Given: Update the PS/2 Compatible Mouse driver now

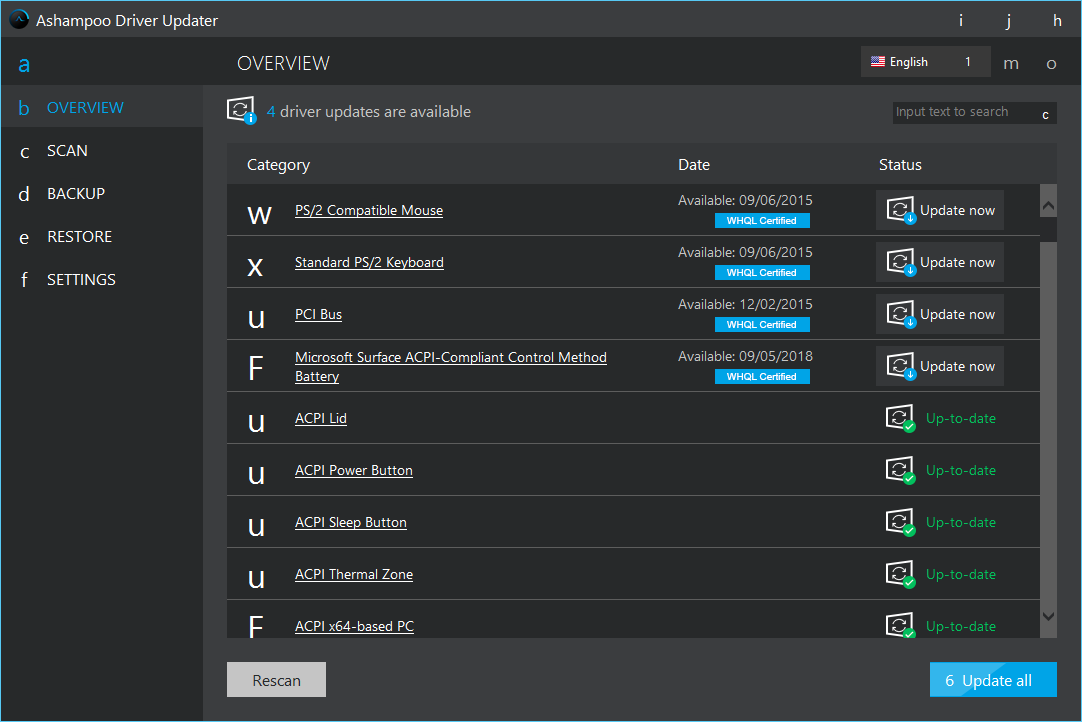Looking at the screenshot, I should coord(940,210).
